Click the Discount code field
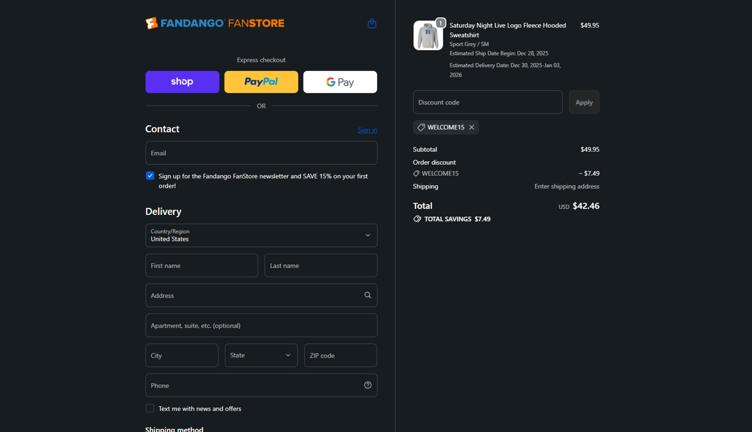Screen dimensions: 752x432 pos(487,102)
